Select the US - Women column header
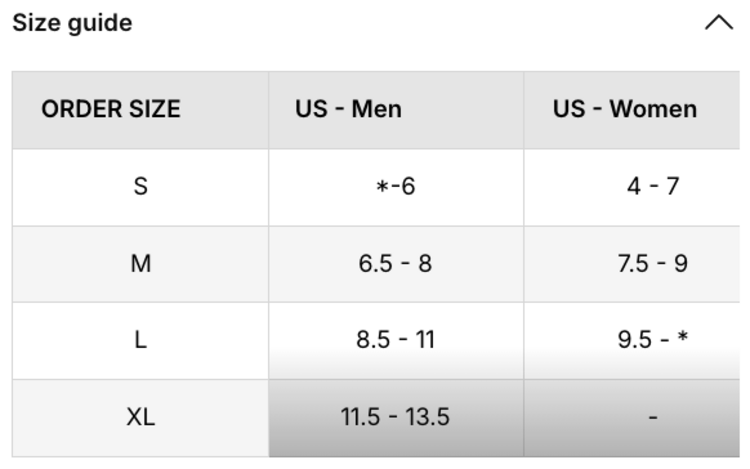The width and height of the screenshot is (750, 469). coord(625,109)
